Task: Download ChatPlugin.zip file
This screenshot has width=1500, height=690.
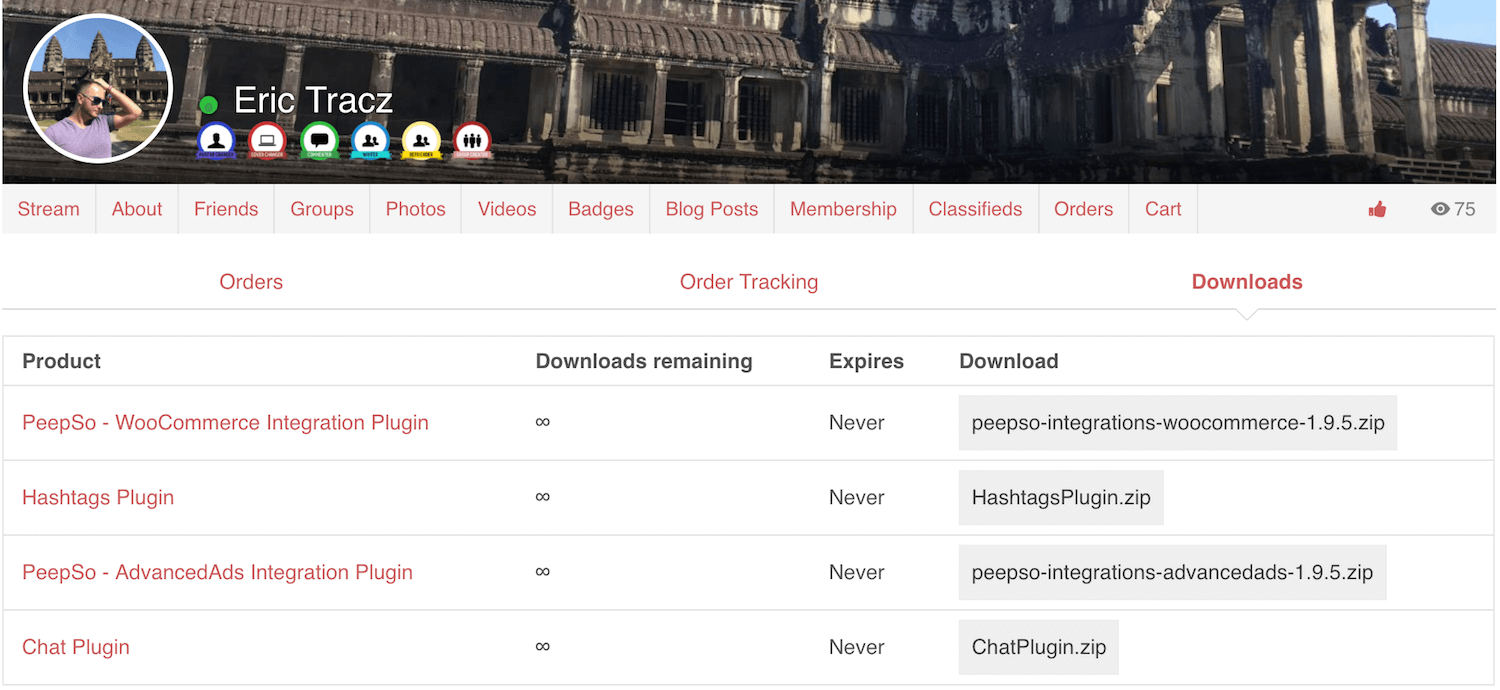Action: [1039, 648]
